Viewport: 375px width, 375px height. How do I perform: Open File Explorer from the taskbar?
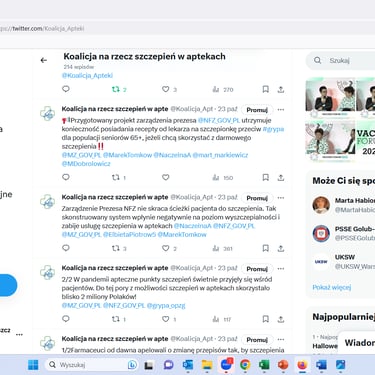(207, 365)
